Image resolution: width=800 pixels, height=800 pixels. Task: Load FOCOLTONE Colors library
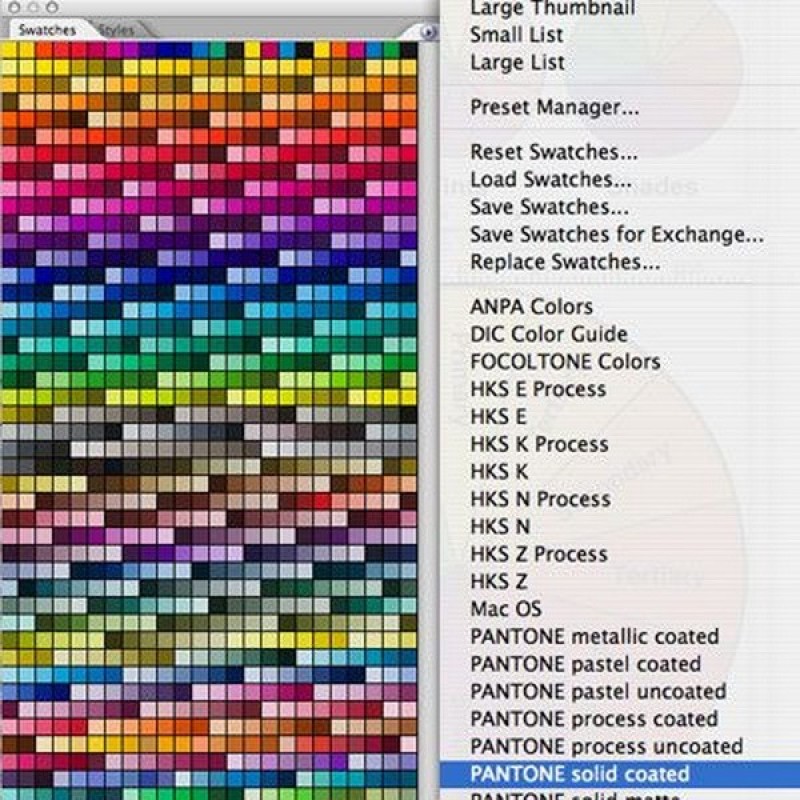click(x=565, y=362)
